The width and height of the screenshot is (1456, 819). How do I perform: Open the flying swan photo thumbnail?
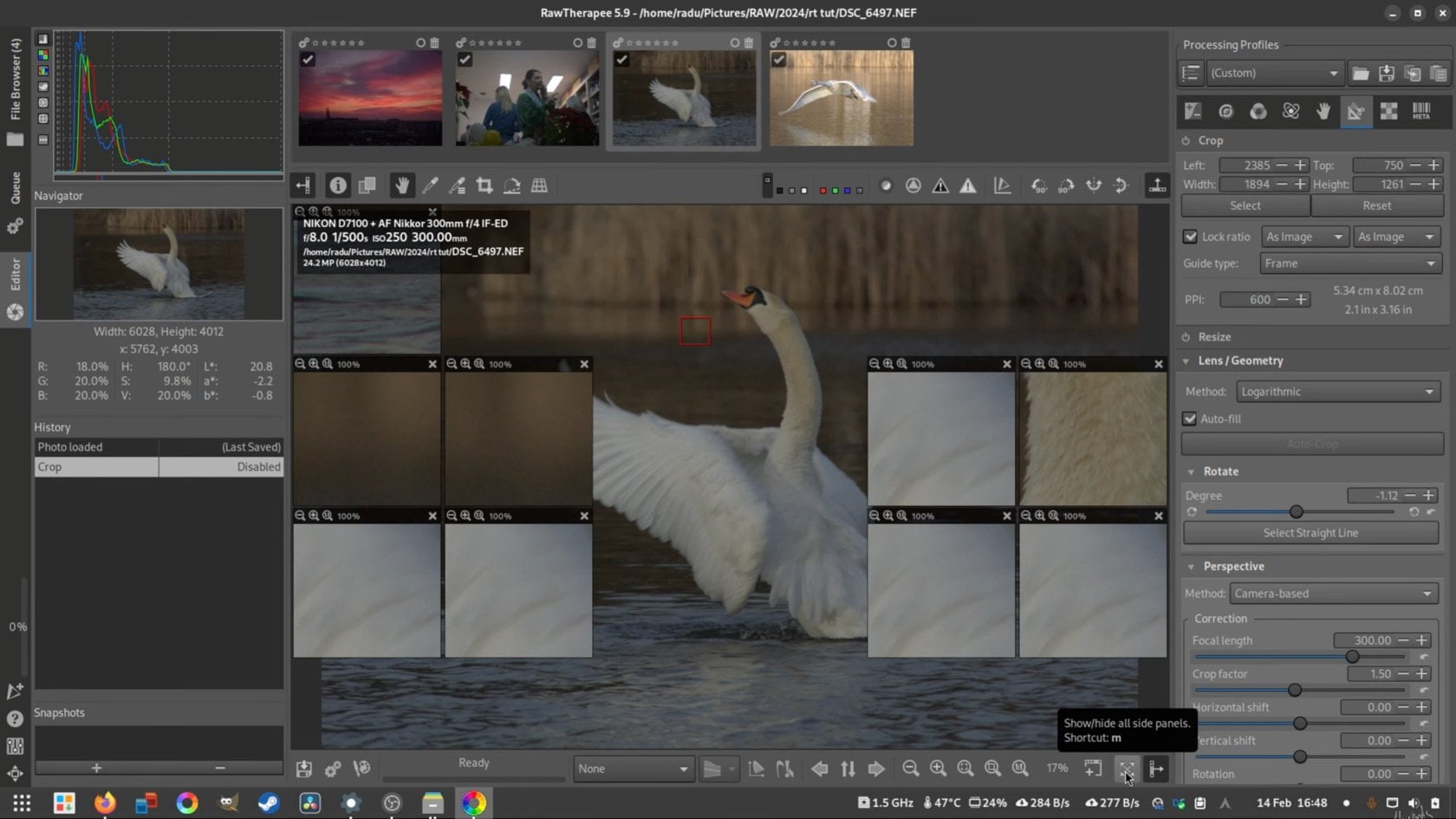tap(839, 97)
